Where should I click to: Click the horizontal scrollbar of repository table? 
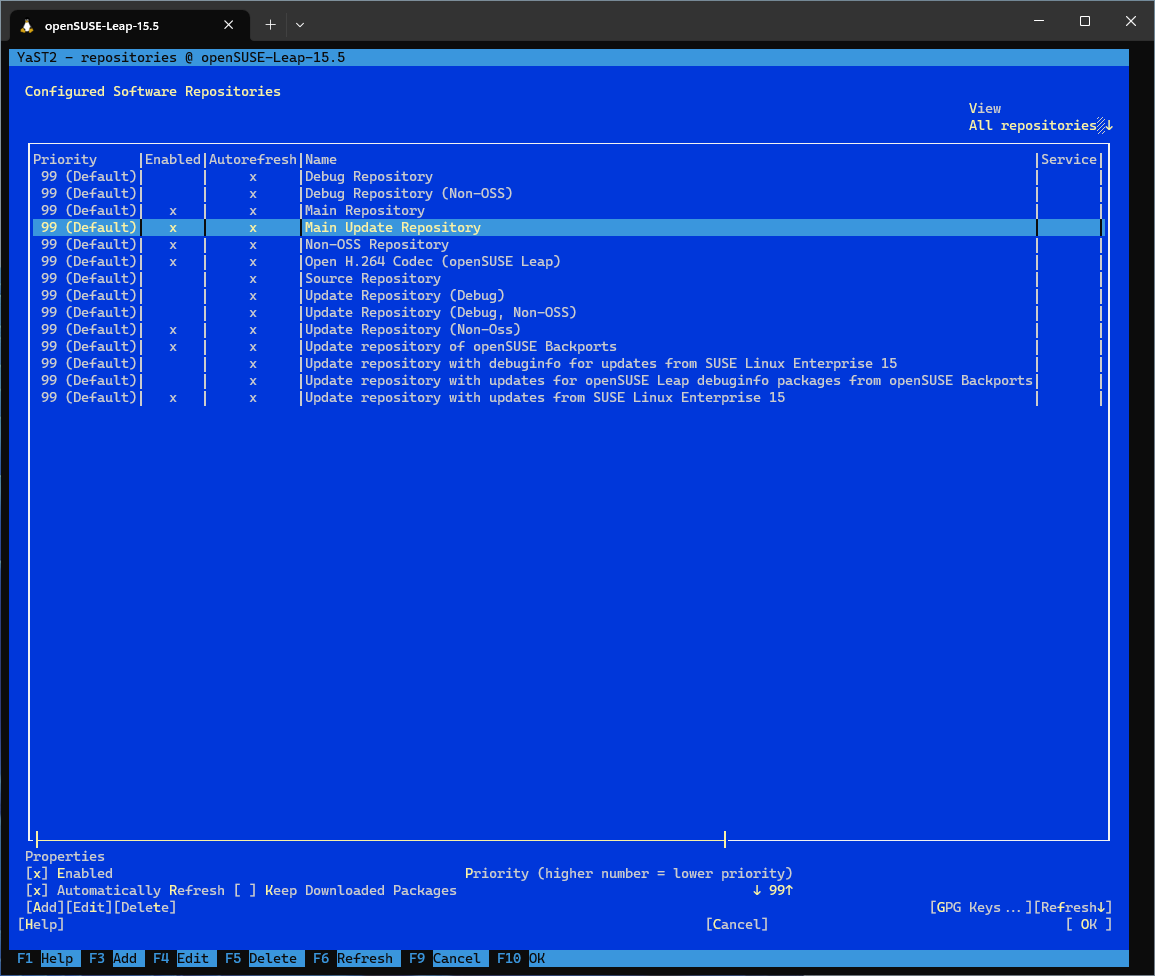381,839
